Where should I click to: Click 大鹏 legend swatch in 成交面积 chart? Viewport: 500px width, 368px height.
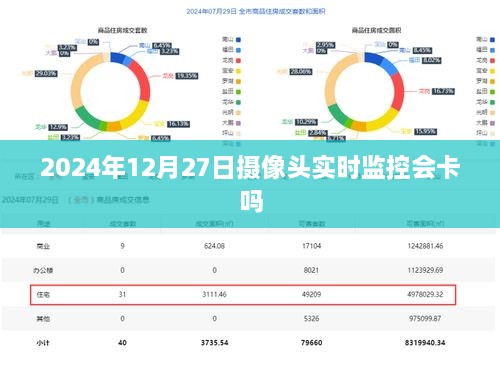coord(492,123)
